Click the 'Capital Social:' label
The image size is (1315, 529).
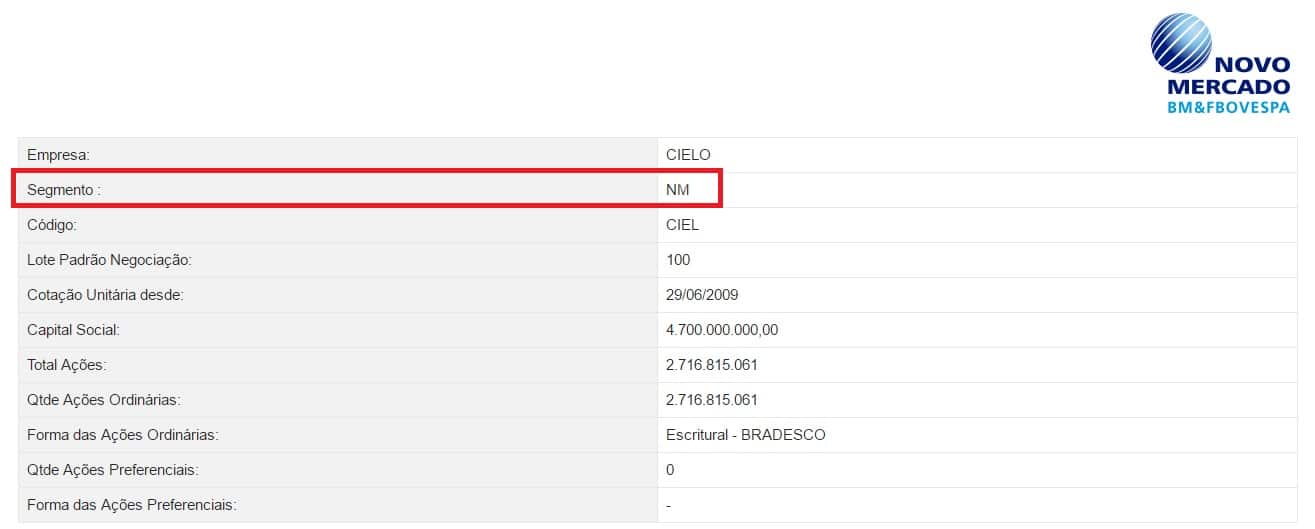coord(74,330)
